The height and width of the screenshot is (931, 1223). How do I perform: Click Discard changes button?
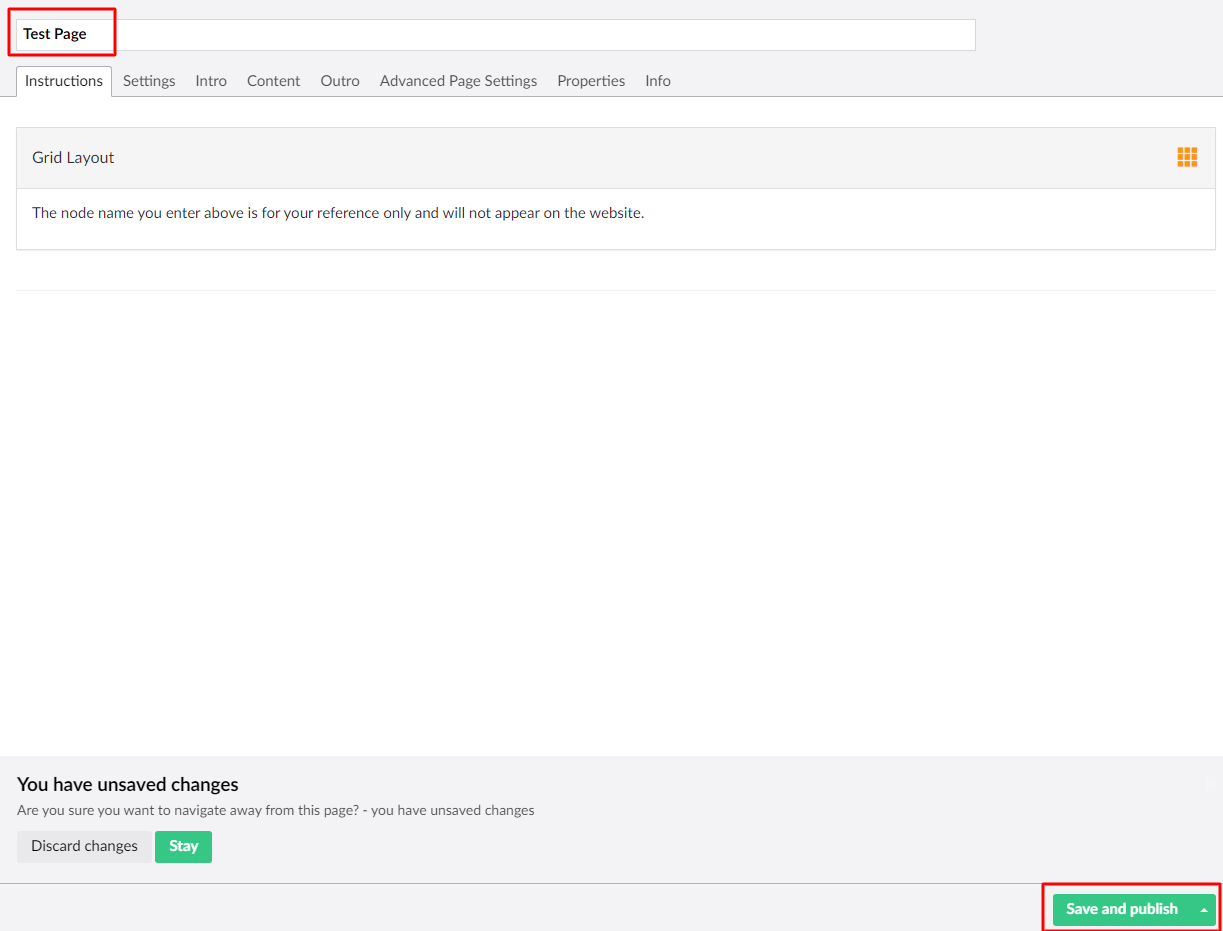pos(84,846)
